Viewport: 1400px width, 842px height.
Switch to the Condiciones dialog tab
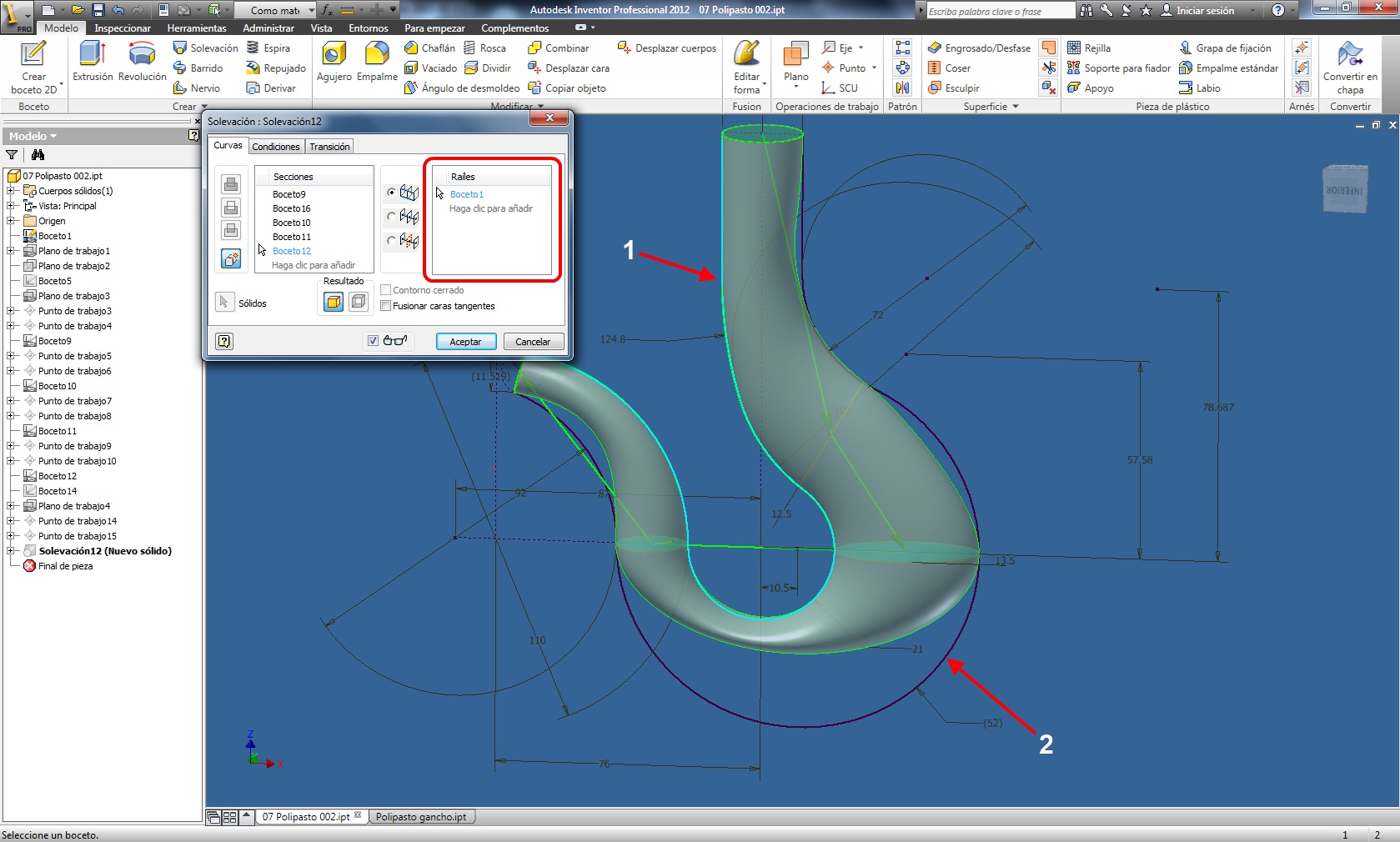point(276,147)
